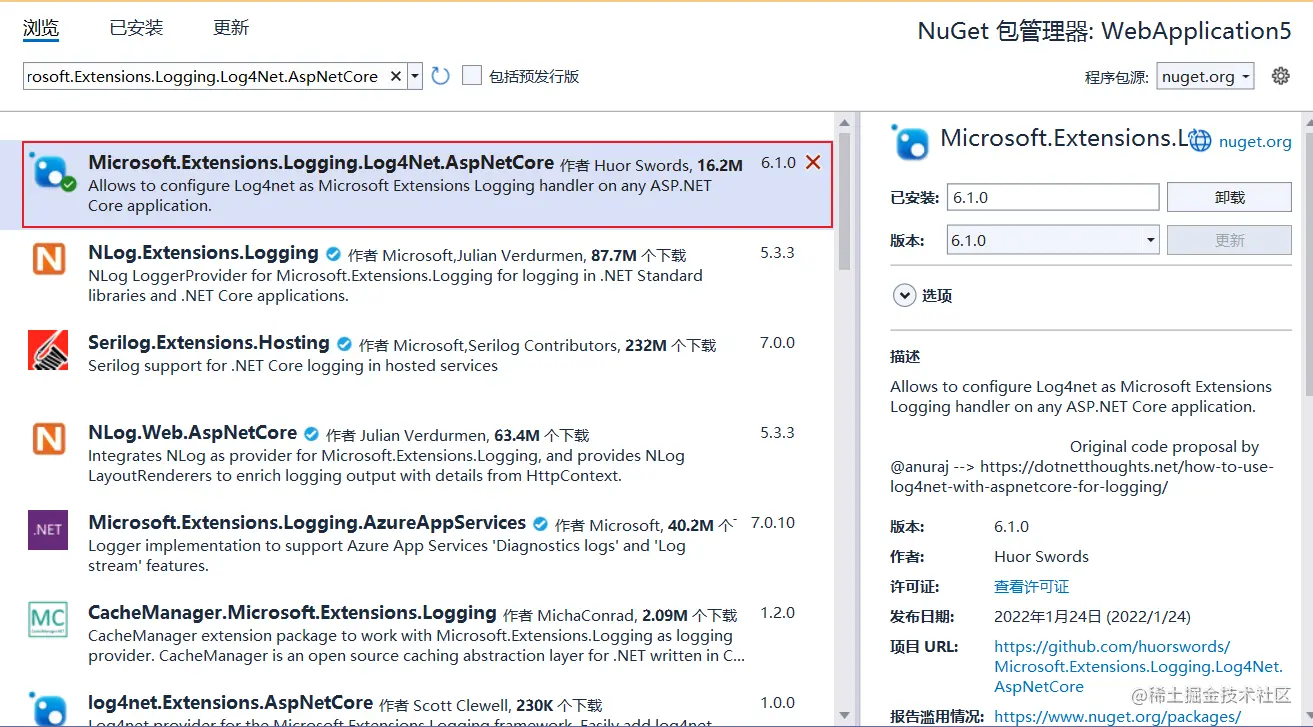
Task: Click Microsoft.Extensions.Logging.Log4Net.AspNetCore title in list
Action: pyautogui.click(x=321, y=162)
